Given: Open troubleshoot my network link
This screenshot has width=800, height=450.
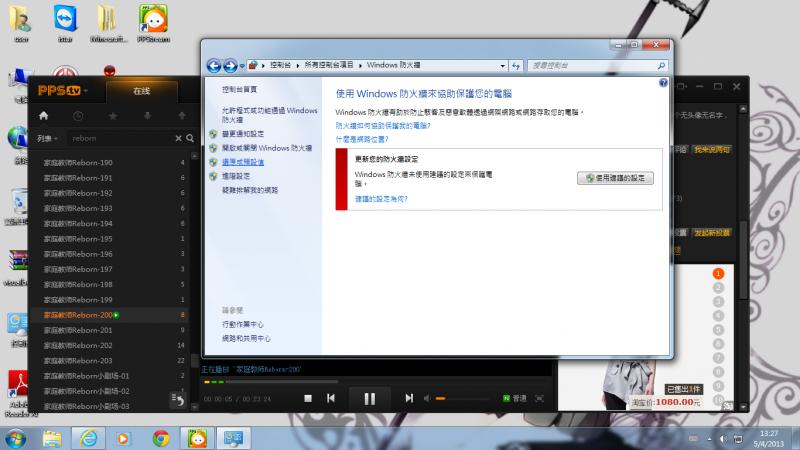Looking at the screenshot, I should [x=250, y=190].
